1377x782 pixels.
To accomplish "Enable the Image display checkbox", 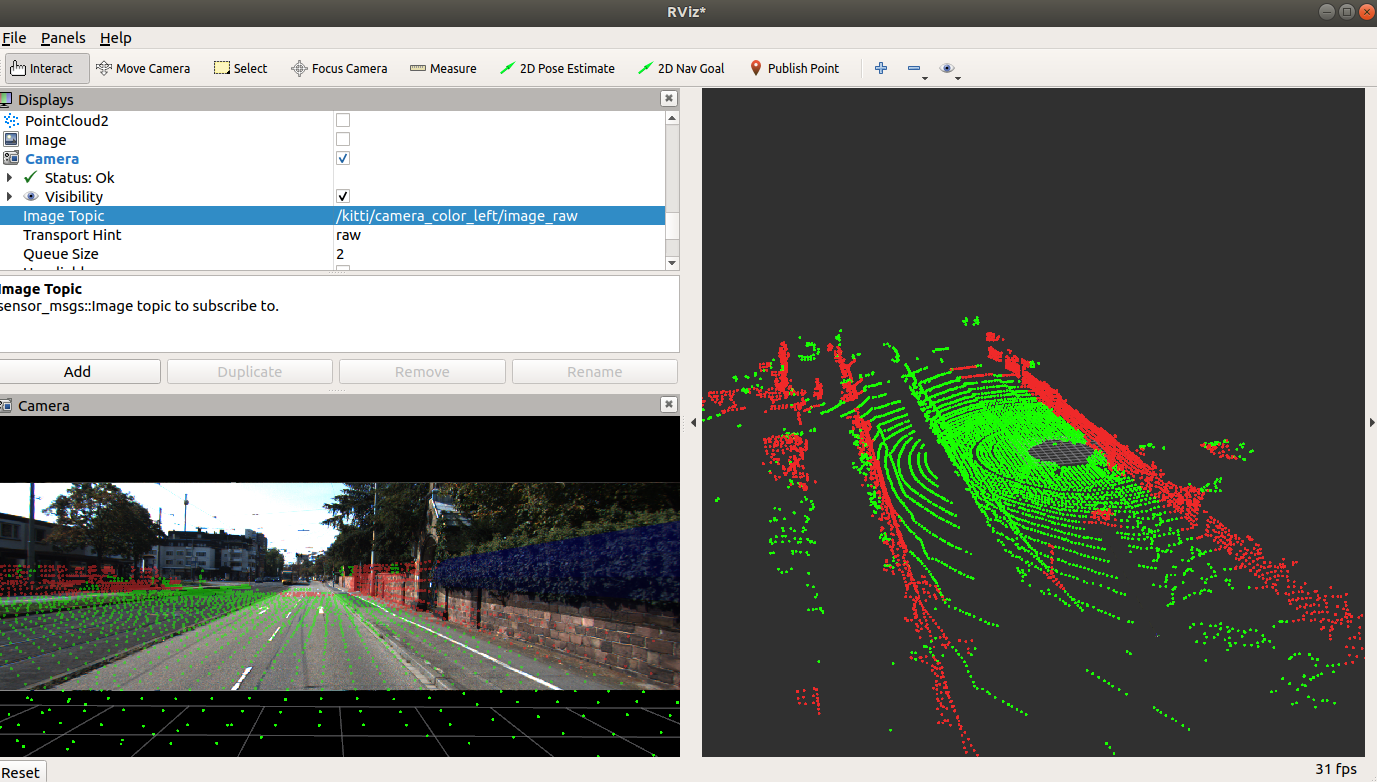I will 343,139.
